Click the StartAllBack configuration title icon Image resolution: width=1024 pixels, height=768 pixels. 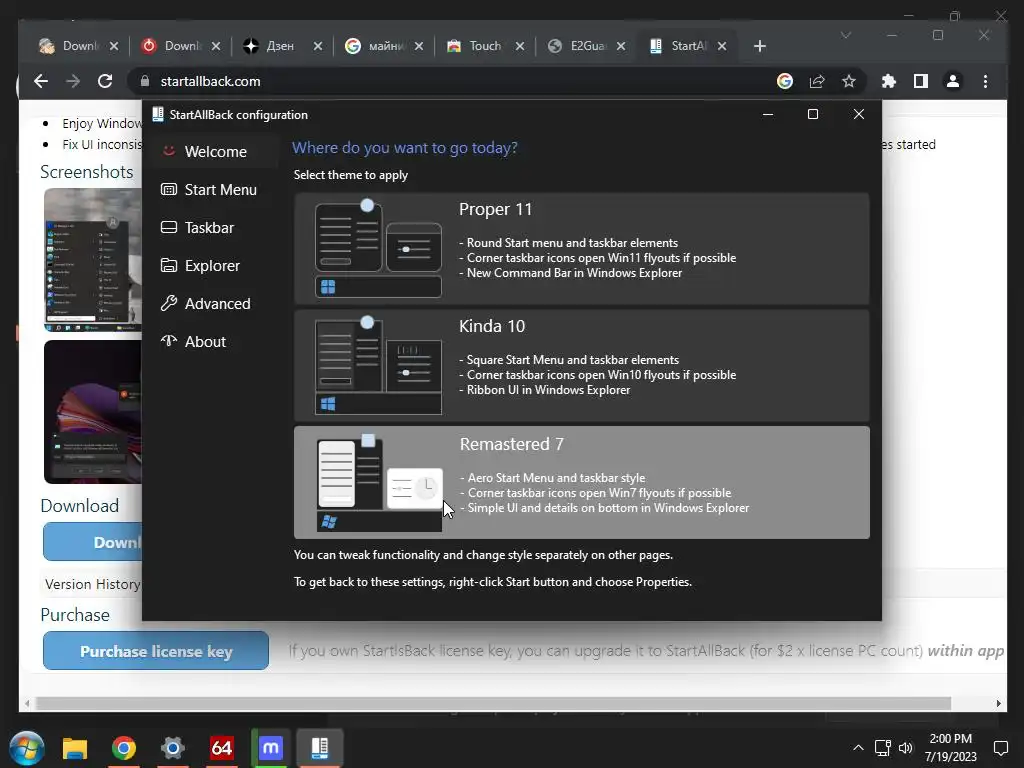point(157,114)
